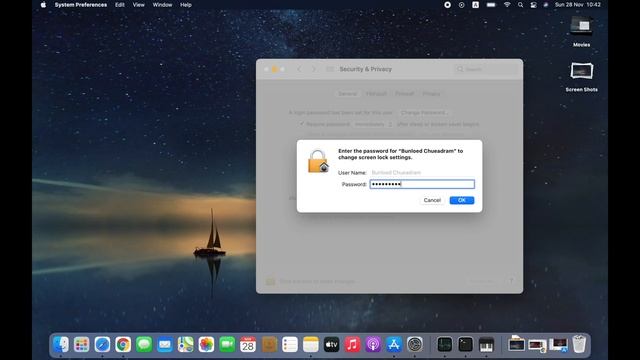The width and height of the screenshot is (640, 360).
Task: Open Activity Monitor in the dock
Action: click(x=444, y=344)
